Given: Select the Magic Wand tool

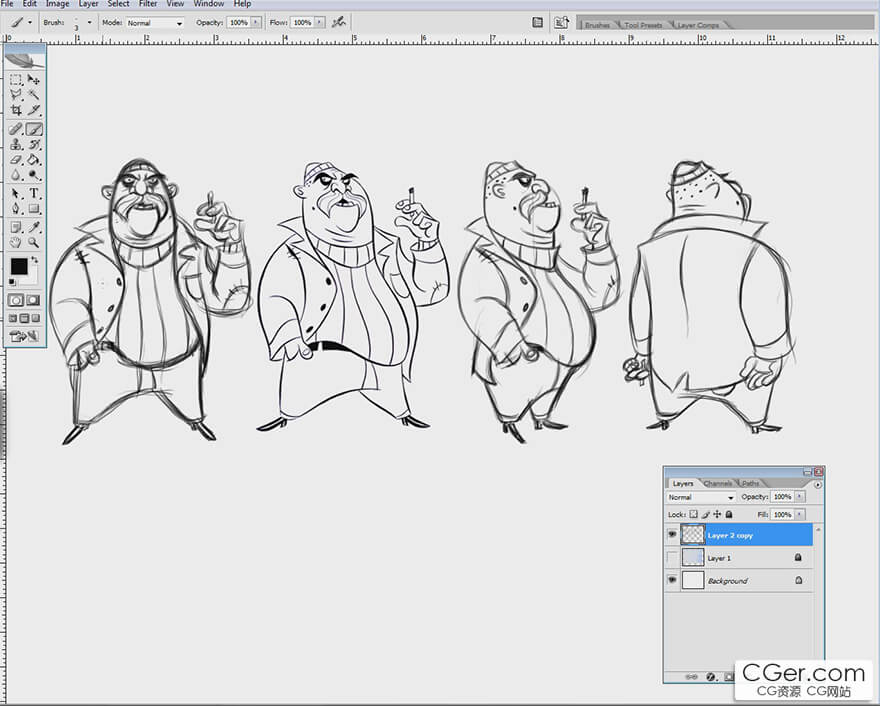Looking at the screenshot, I should [x=34, y=95].
